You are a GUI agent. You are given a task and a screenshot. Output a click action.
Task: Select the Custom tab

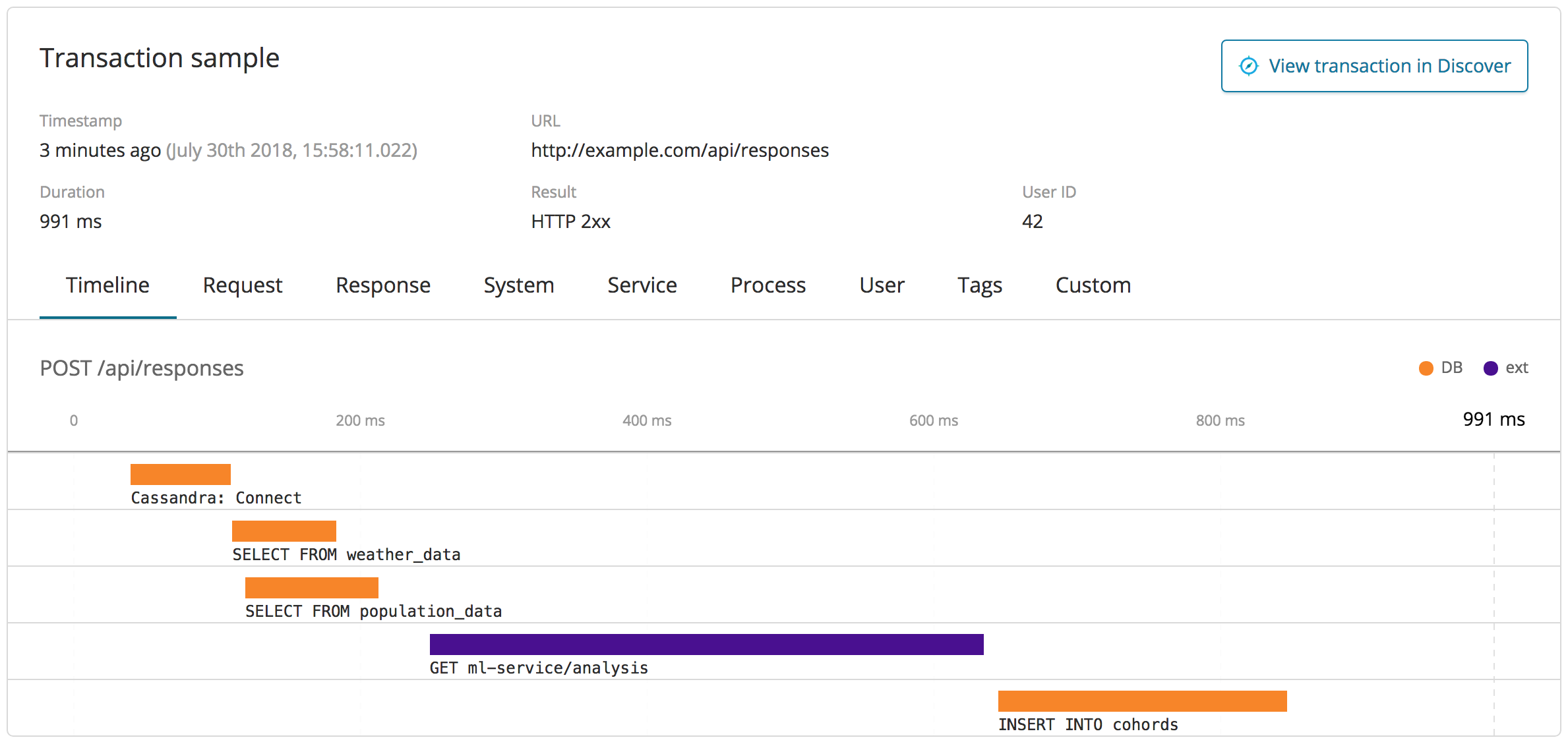(1093, 285)
